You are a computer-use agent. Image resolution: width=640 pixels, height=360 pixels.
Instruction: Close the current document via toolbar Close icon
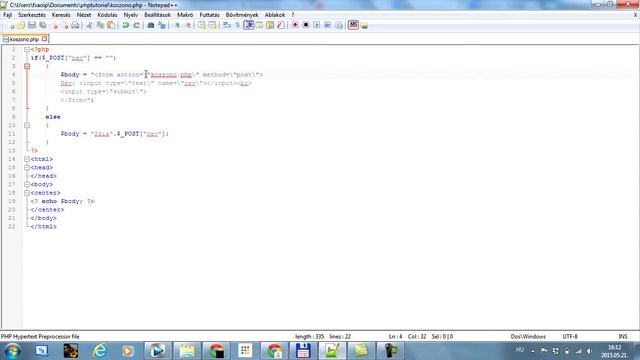55,25
